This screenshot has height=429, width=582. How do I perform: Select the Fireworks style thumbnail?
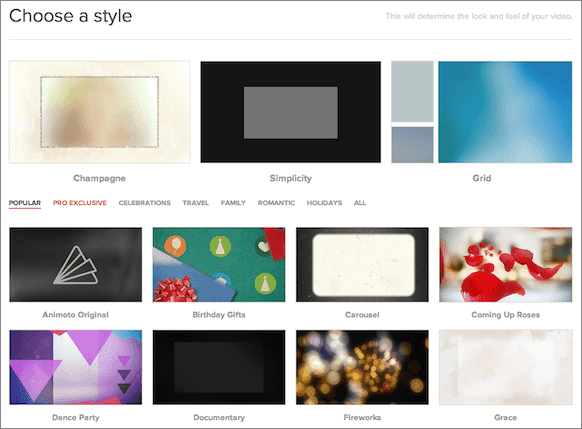click(x=362, y=367)
